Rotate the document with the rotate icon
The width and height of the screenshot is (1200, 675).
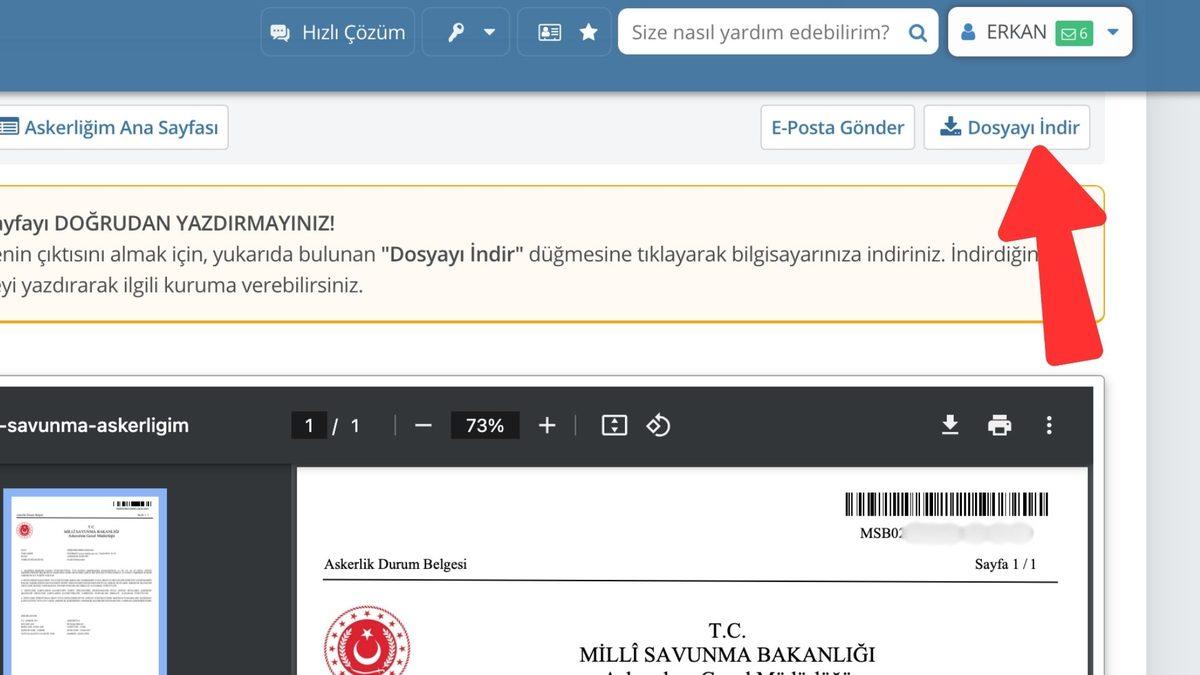click(658, 425)
